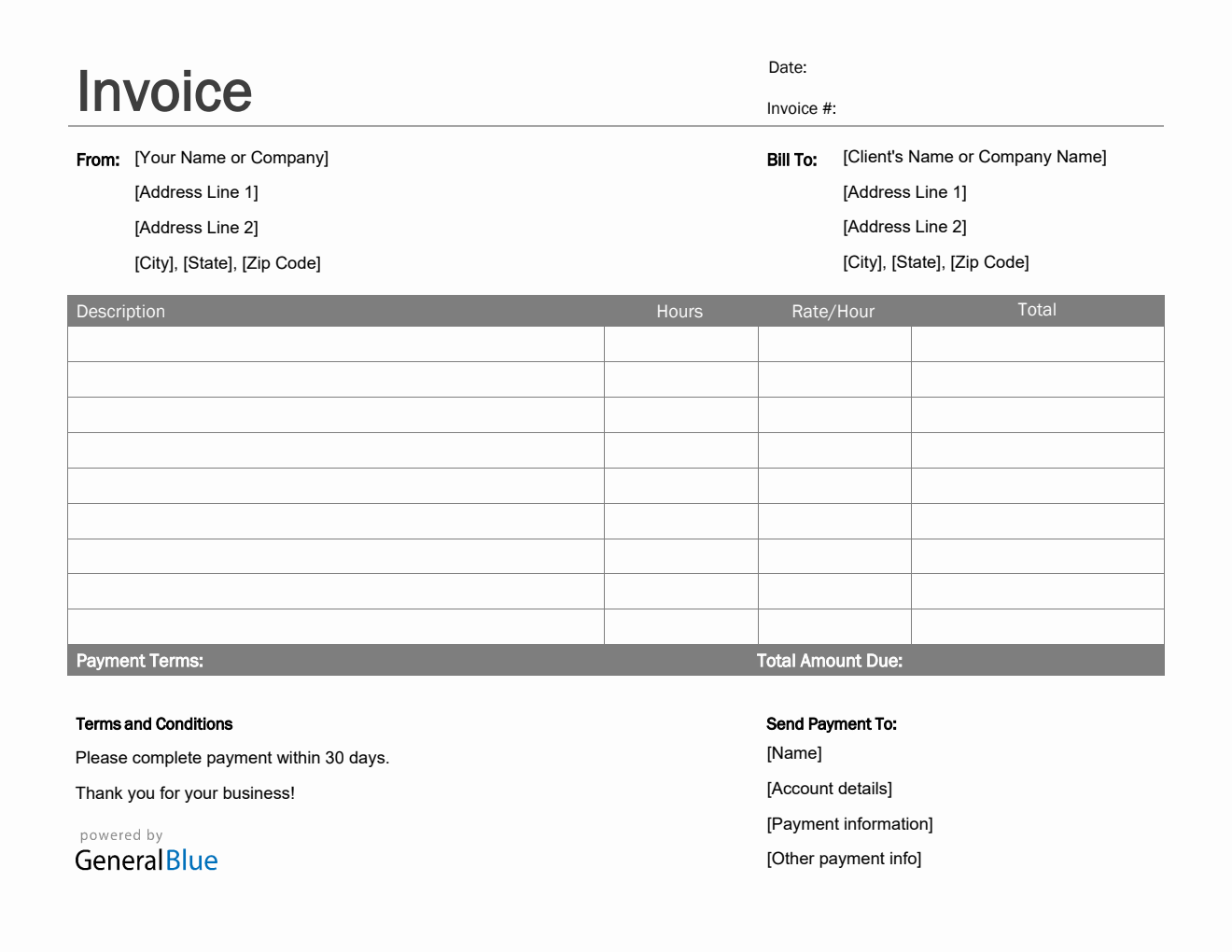The height and width of the screenshot is (952, 1232).
Task: Select the Invoice heading text
Action: tap(164, 90)
